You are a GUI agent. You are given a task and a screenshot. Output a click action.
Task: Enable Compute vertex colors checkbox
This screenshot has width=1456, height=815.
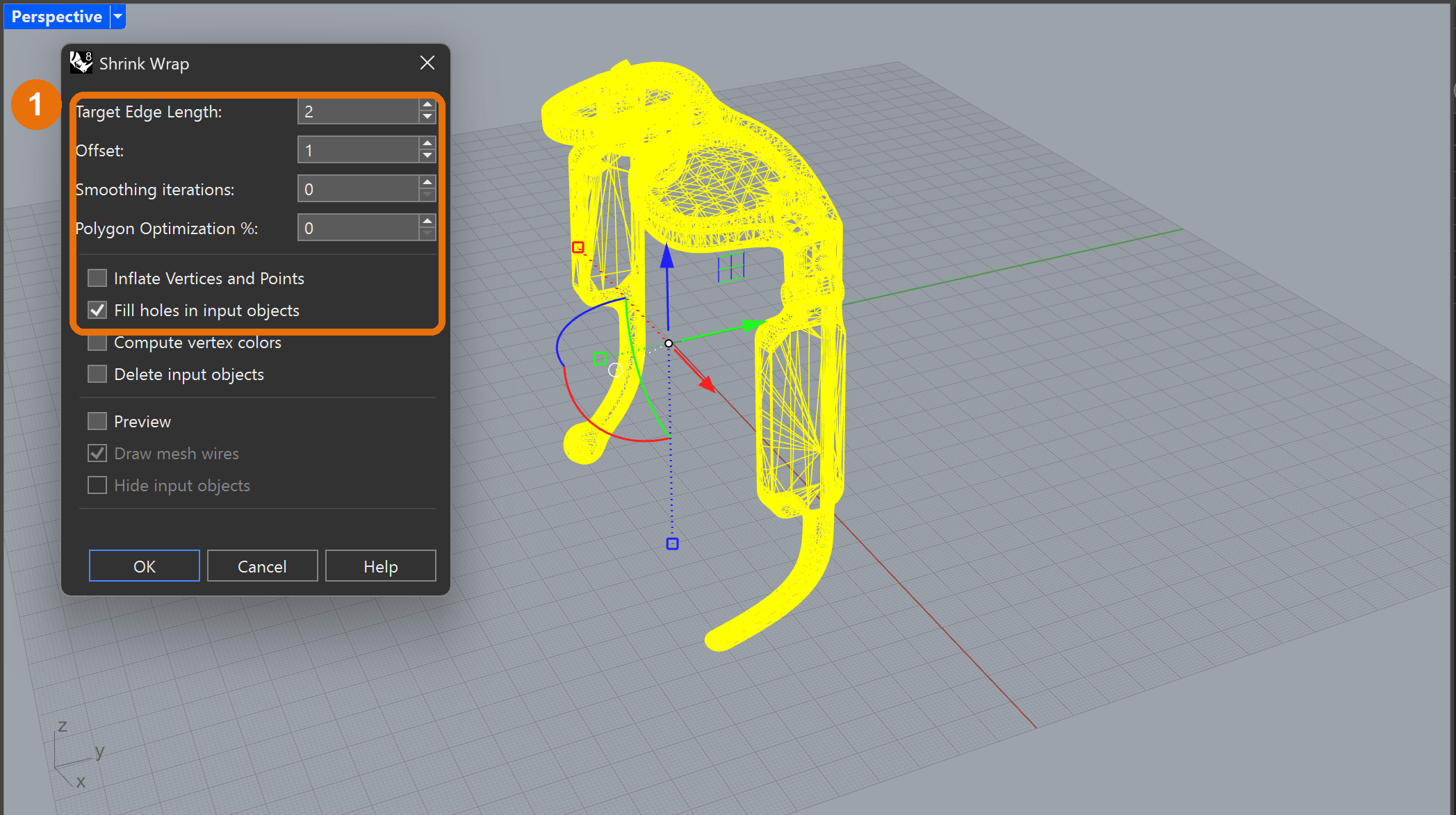97,342
